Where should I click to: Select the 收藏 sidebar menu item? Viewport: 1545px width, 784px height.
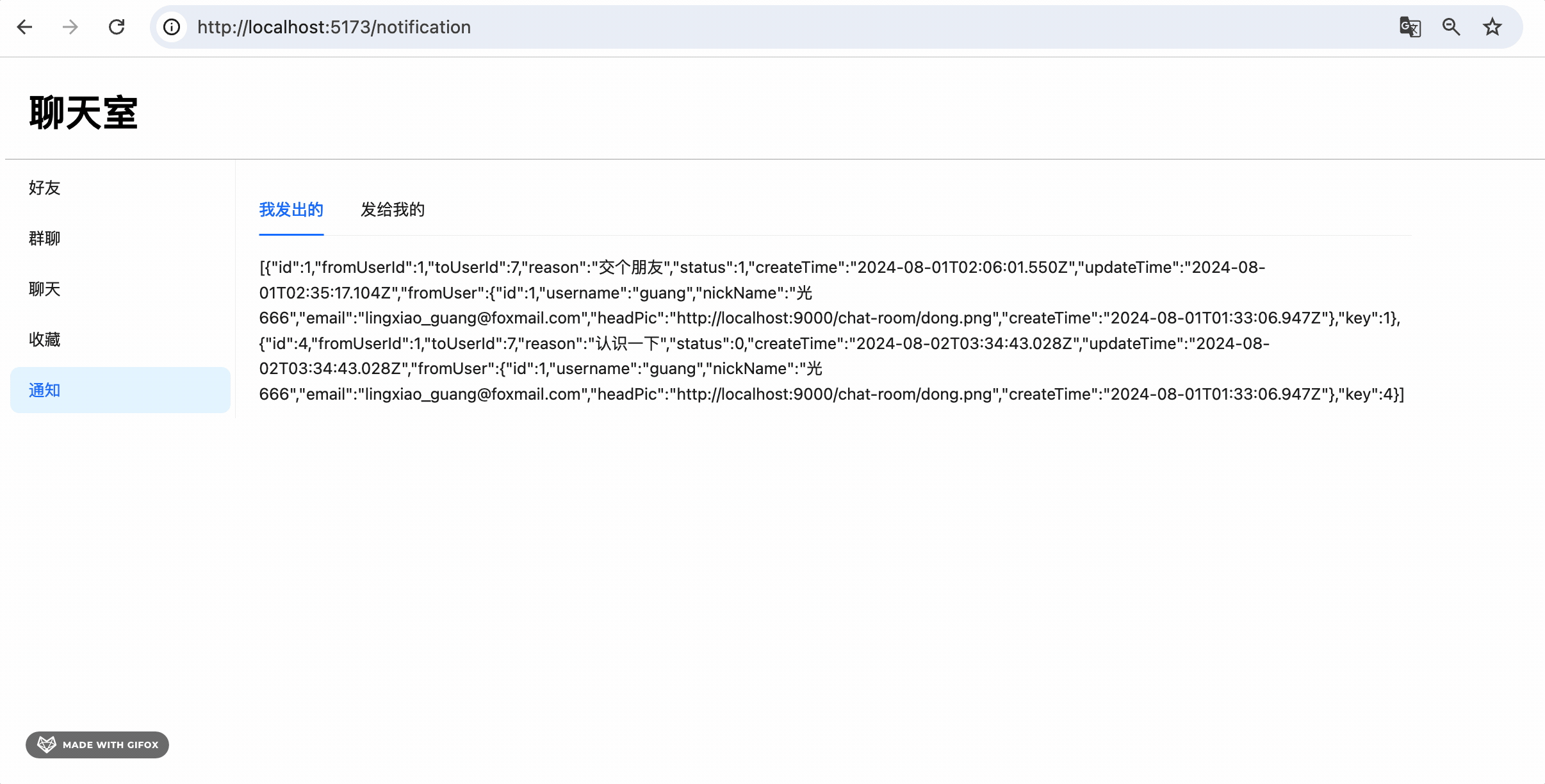coord(45,339)
